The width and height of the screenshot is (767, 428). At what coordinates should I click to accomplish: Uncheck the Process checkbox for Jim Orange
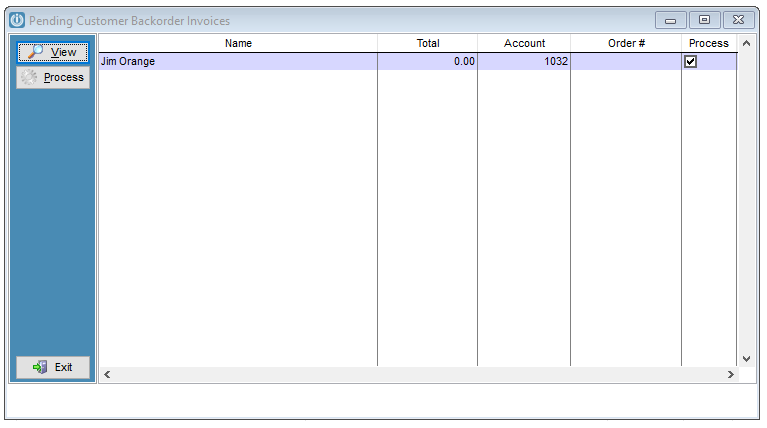point(690,62)
